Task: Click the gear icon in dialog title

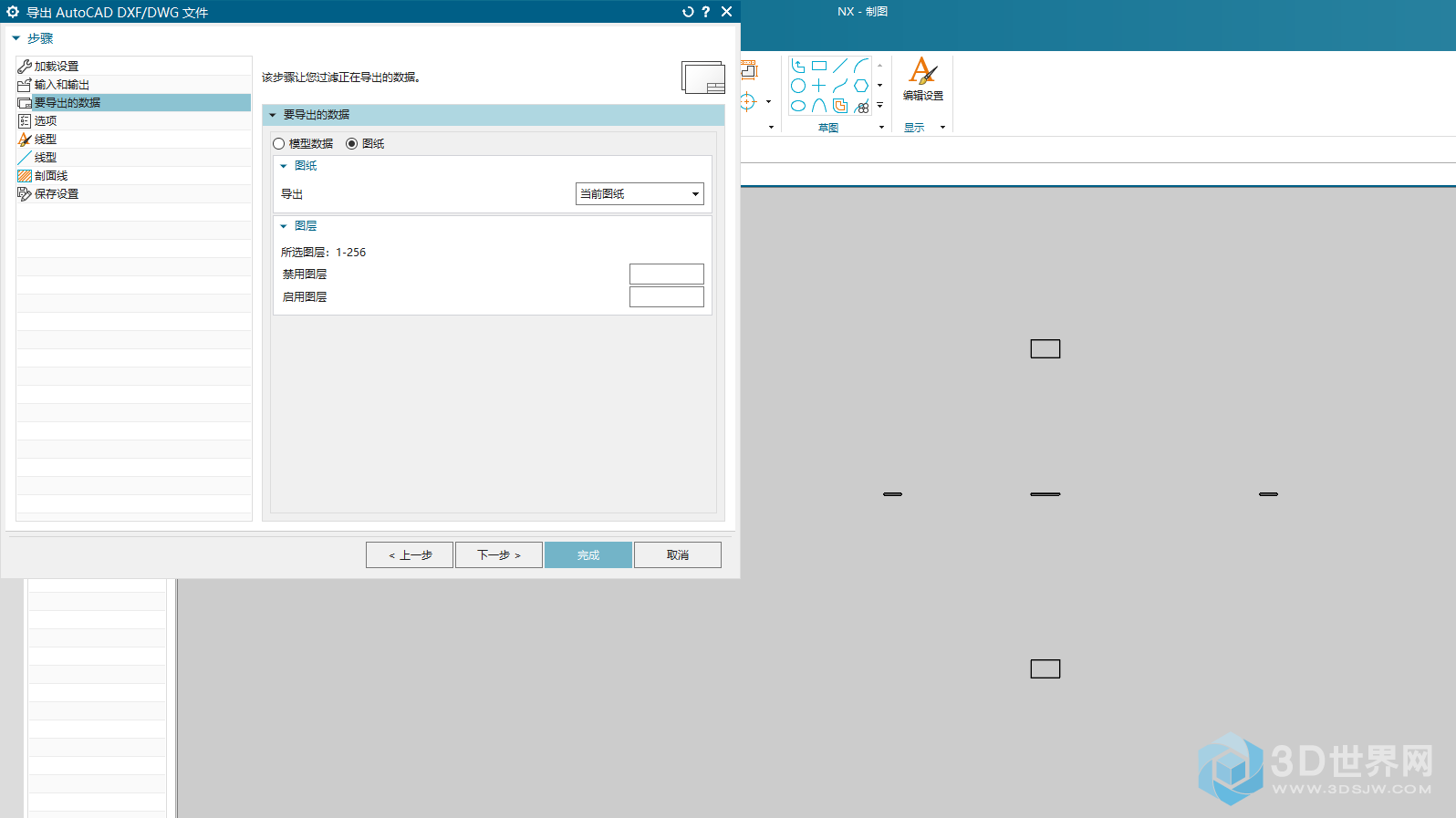Action: [x=13, y=12]
